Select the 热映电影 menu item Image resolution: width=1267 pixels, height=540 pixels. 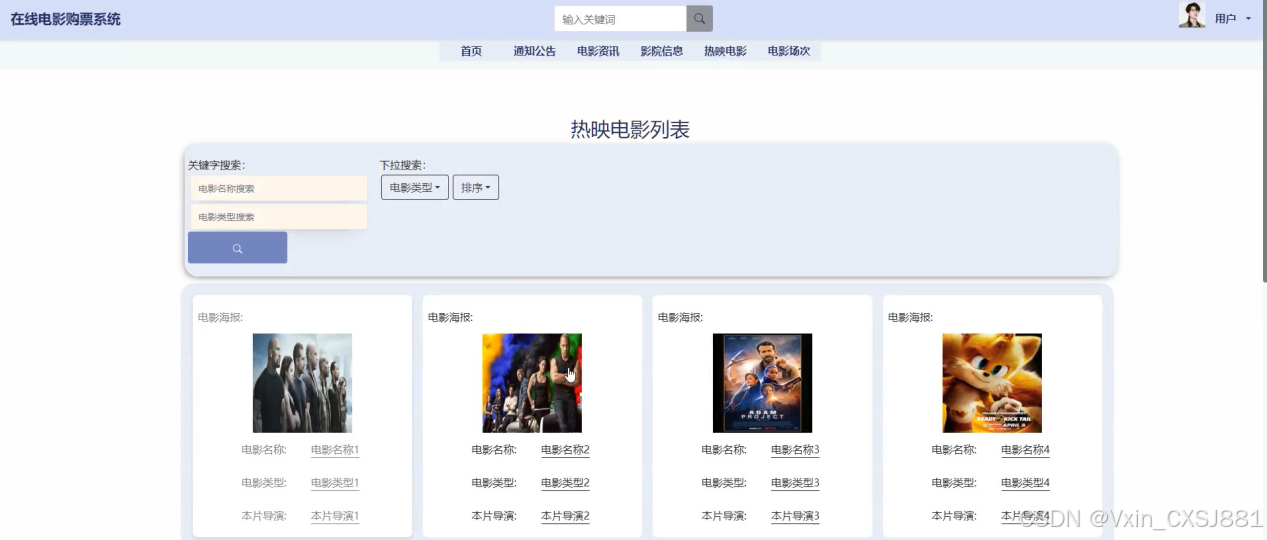(725, 51)
